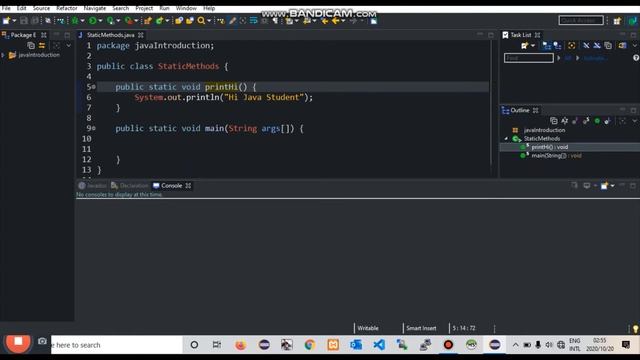Viewport: 640px width, 360px height.
Task: Open the Window menu
Action: pyautogui.click(x=186, y=8)
